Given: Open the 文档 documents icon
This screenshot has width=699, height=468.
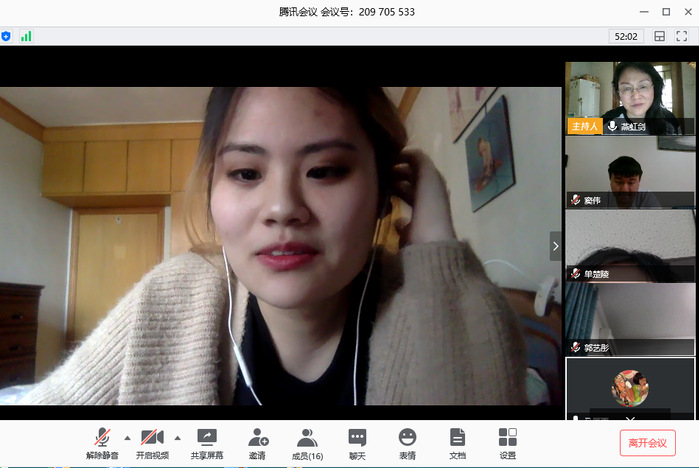Looking at the screenshot, I should (x=457, y=442).
